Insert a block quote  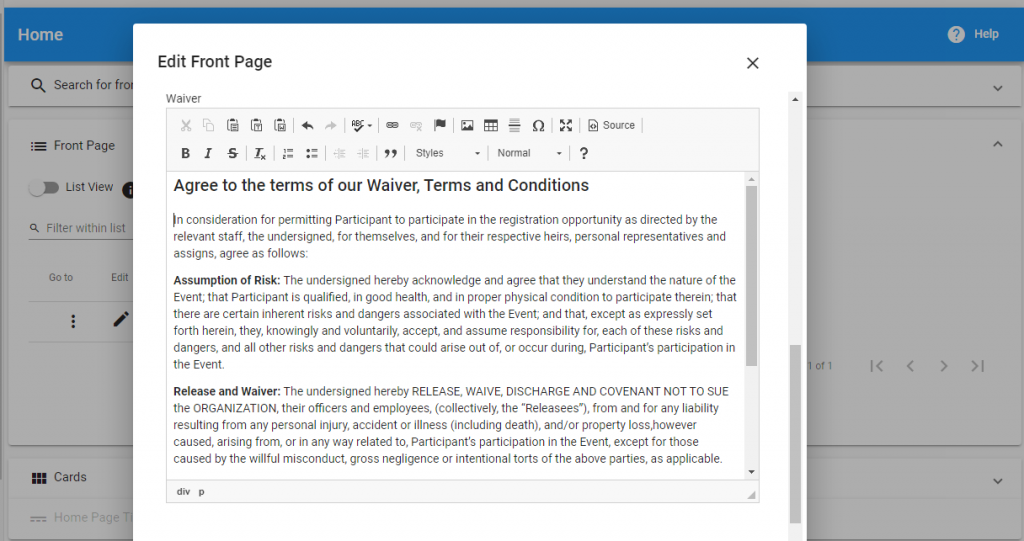tap(391, 153)
